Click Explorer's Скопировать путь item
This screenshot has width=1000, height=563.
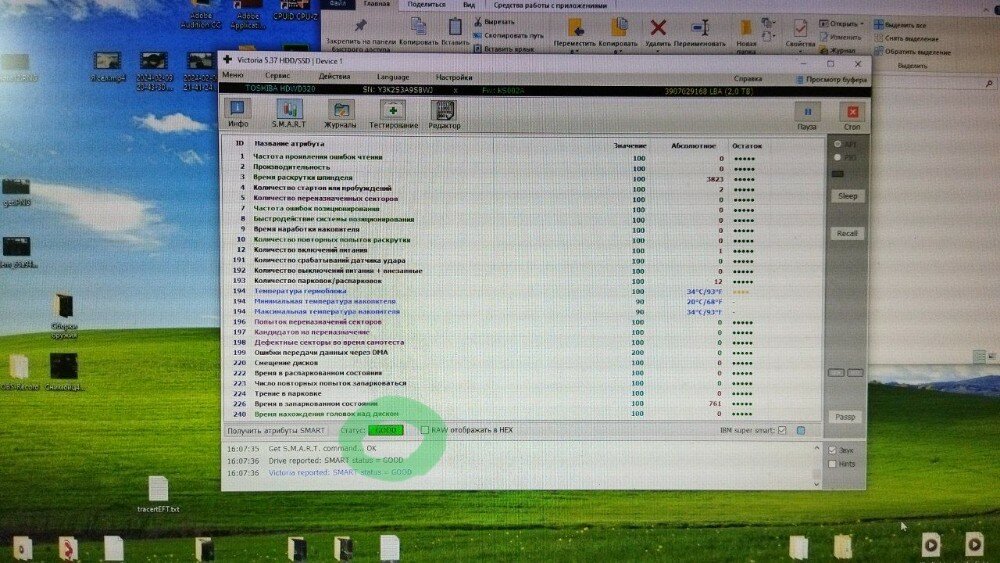pos(508,36)
